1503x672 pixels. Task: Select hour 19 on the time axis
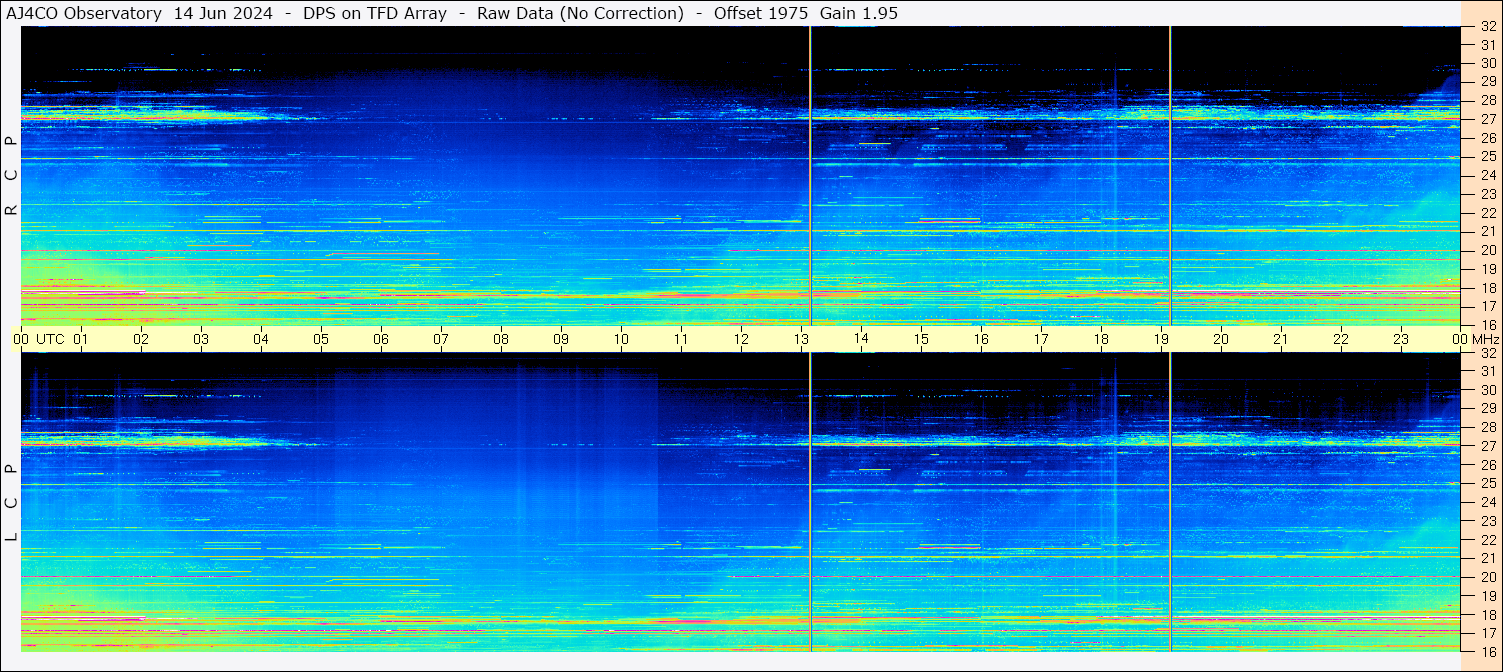pyautogui.click(x=1161, y=339)
